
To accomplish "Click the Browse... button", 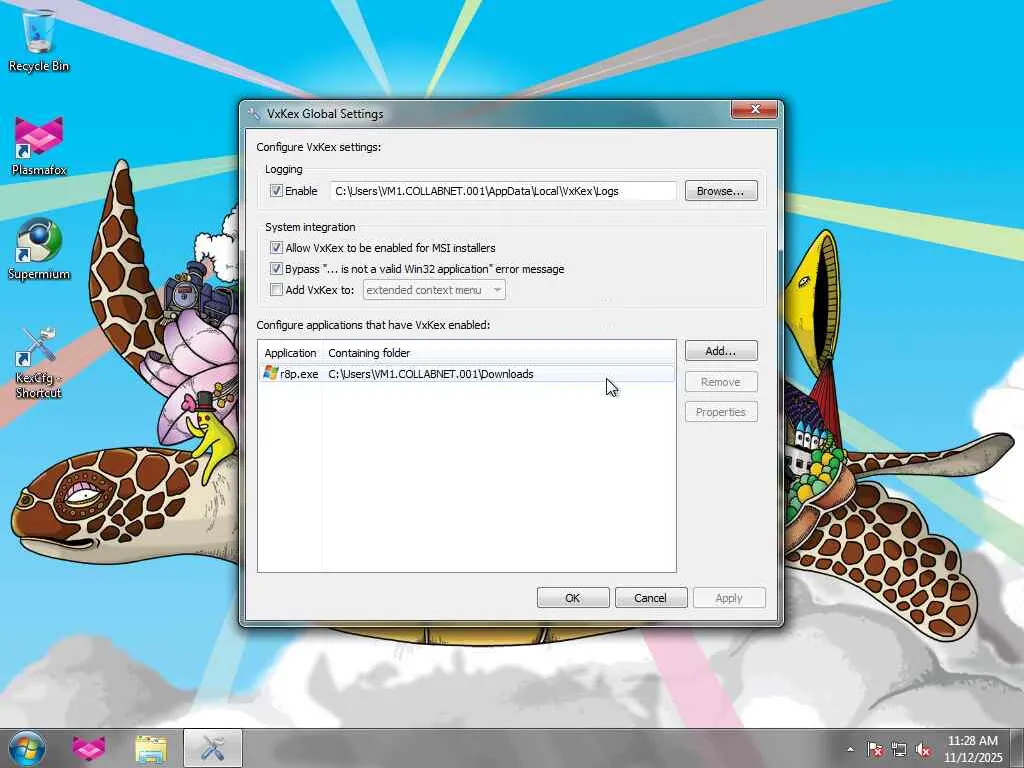I will [x=721, y=191].
